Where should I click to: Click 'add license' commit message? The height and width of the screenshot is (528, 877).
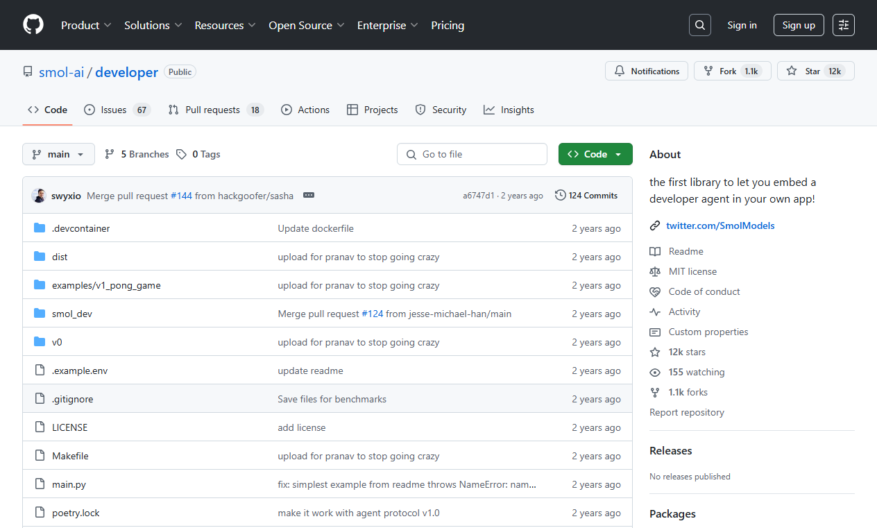point(301,427)
